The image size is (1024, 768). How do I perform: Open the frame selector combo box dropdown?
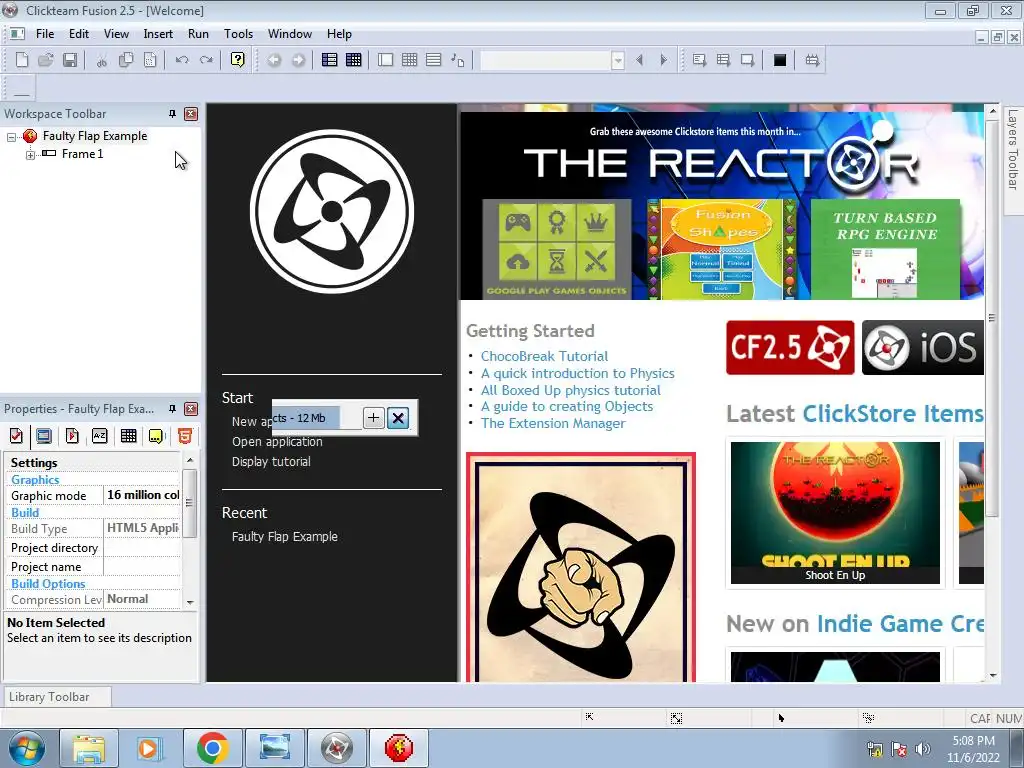(617, 60)
